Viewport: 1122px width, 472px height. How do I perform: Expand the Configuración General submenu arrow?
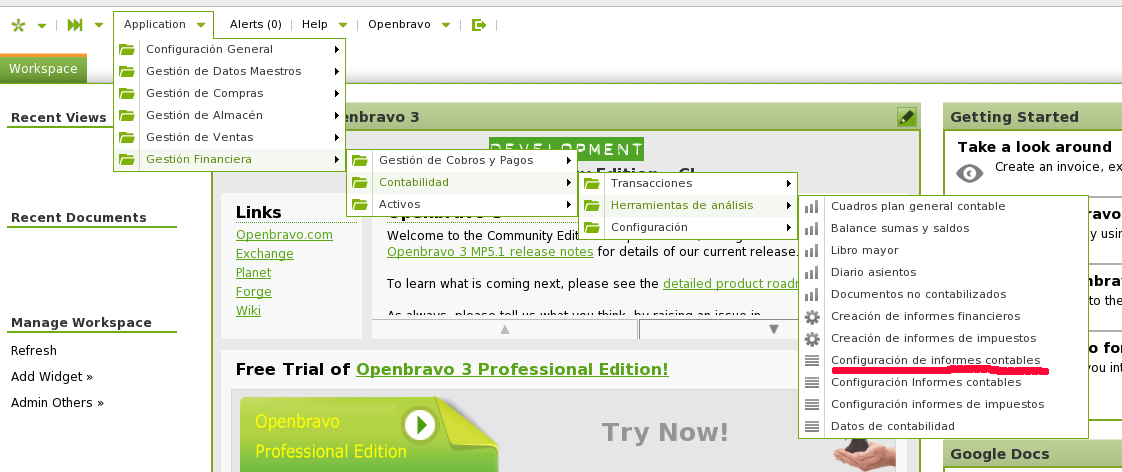(336, 49)
